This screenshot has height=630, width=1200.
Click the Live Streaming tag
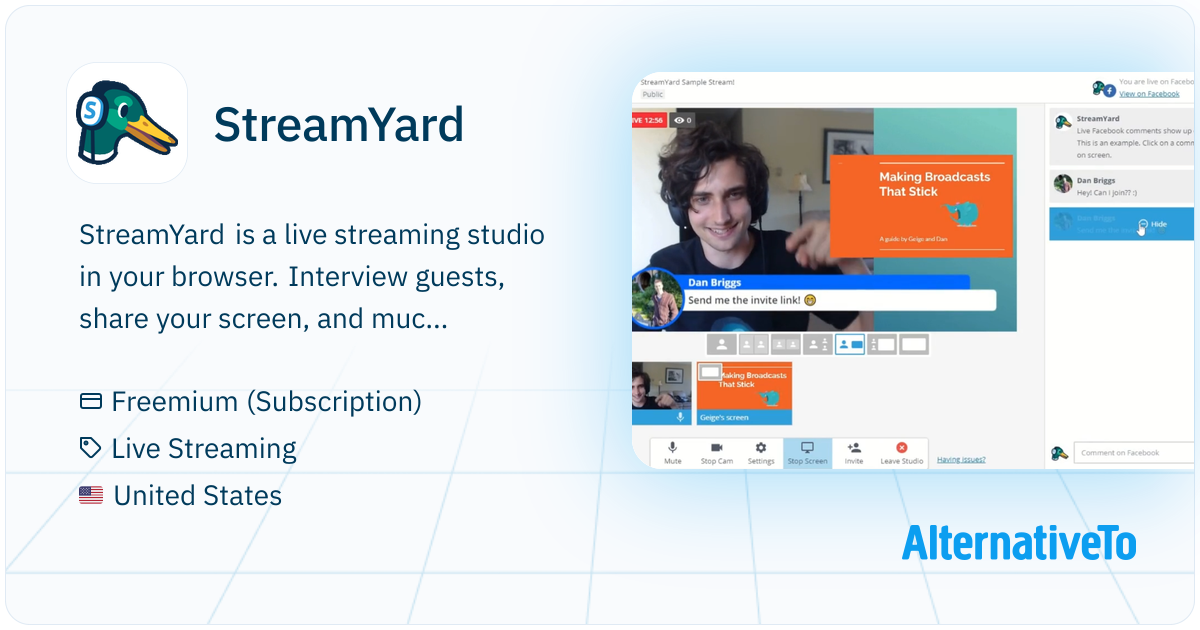[x=204, y=448]
